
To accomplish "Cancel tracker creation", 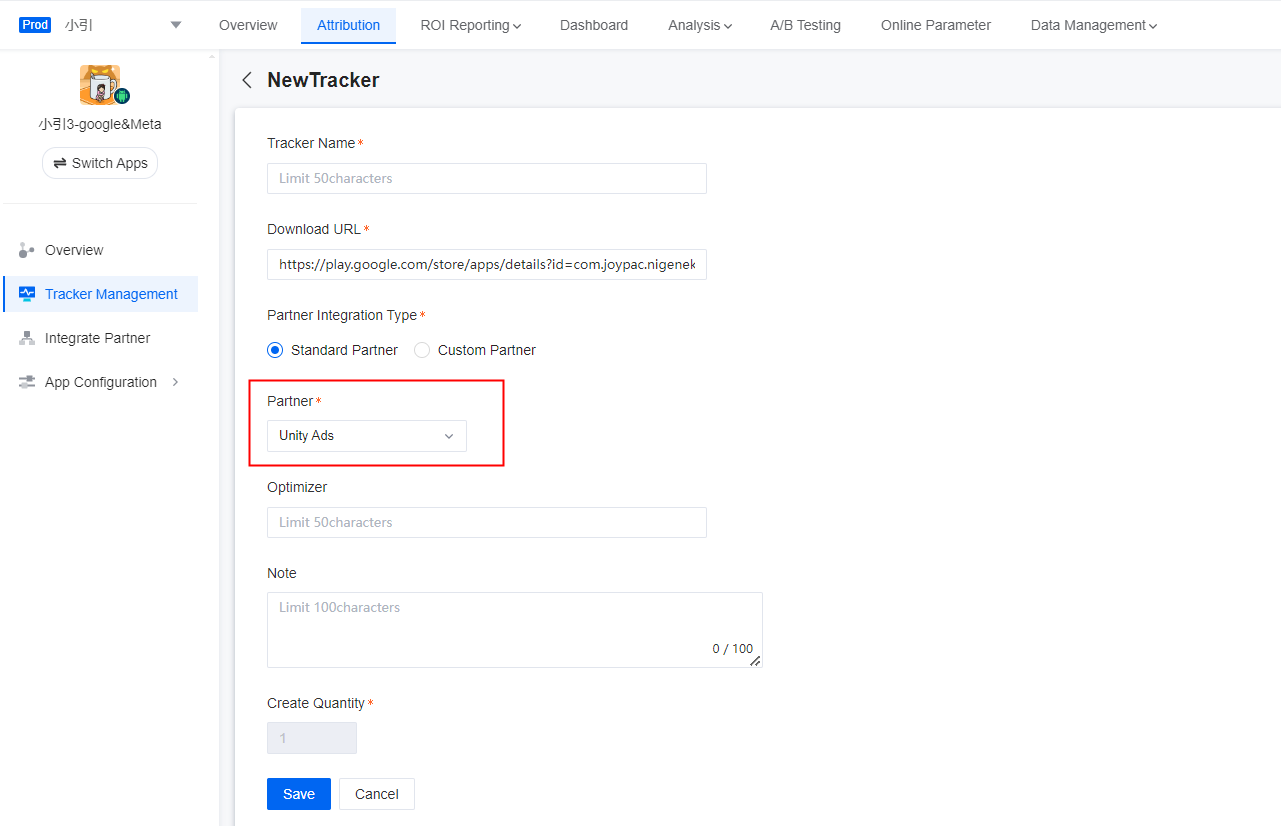I will pos(376,793).
